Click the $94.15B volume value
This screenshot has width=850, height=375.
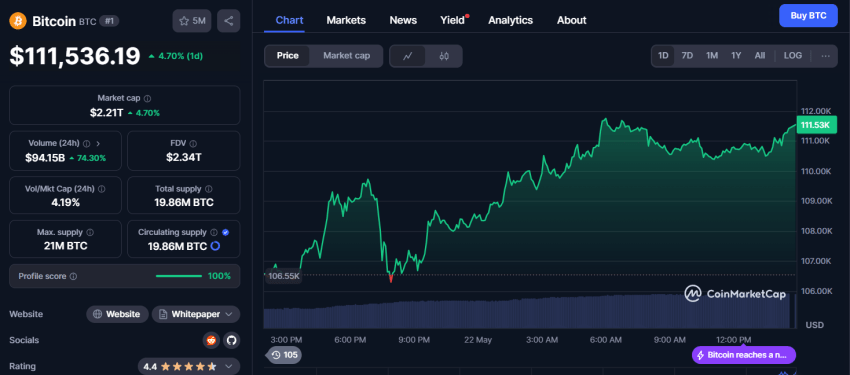pyautogui.click(x=45, y=158)
